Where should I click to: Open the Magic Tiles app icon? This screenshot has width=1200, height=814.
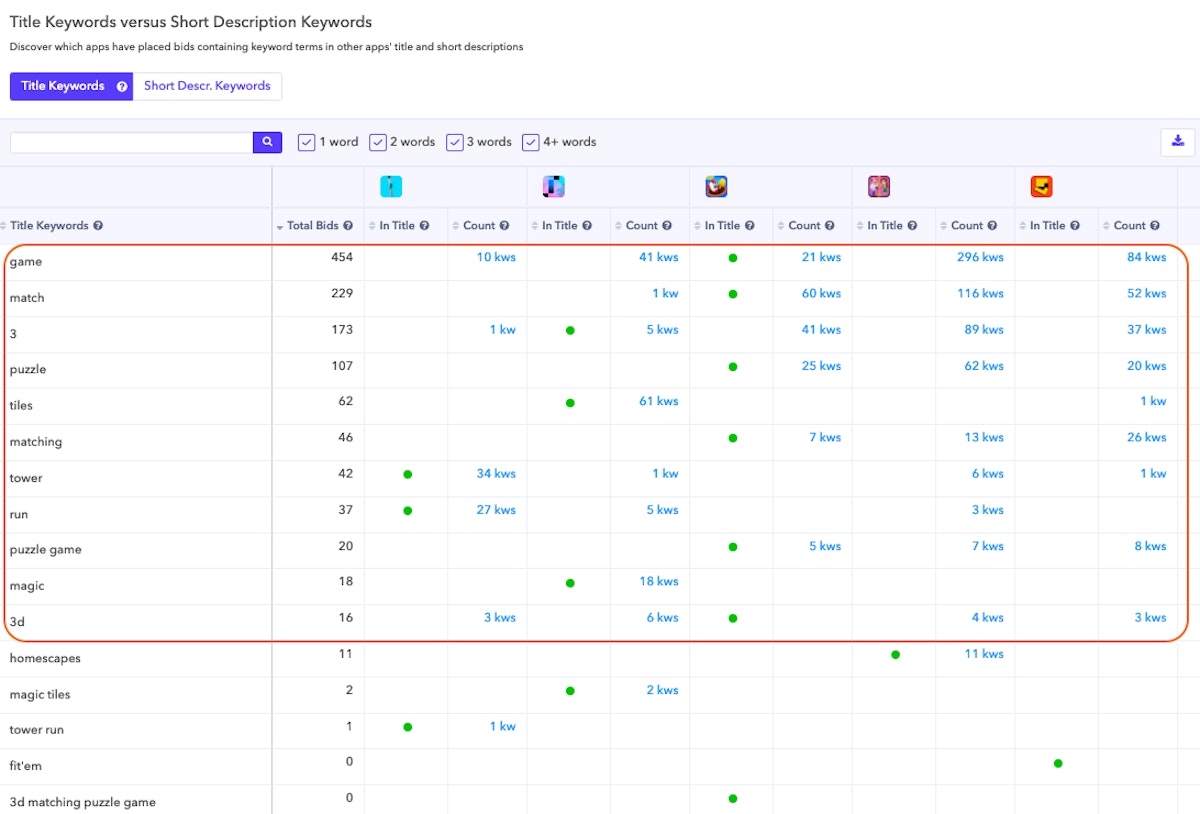point(553,186)
